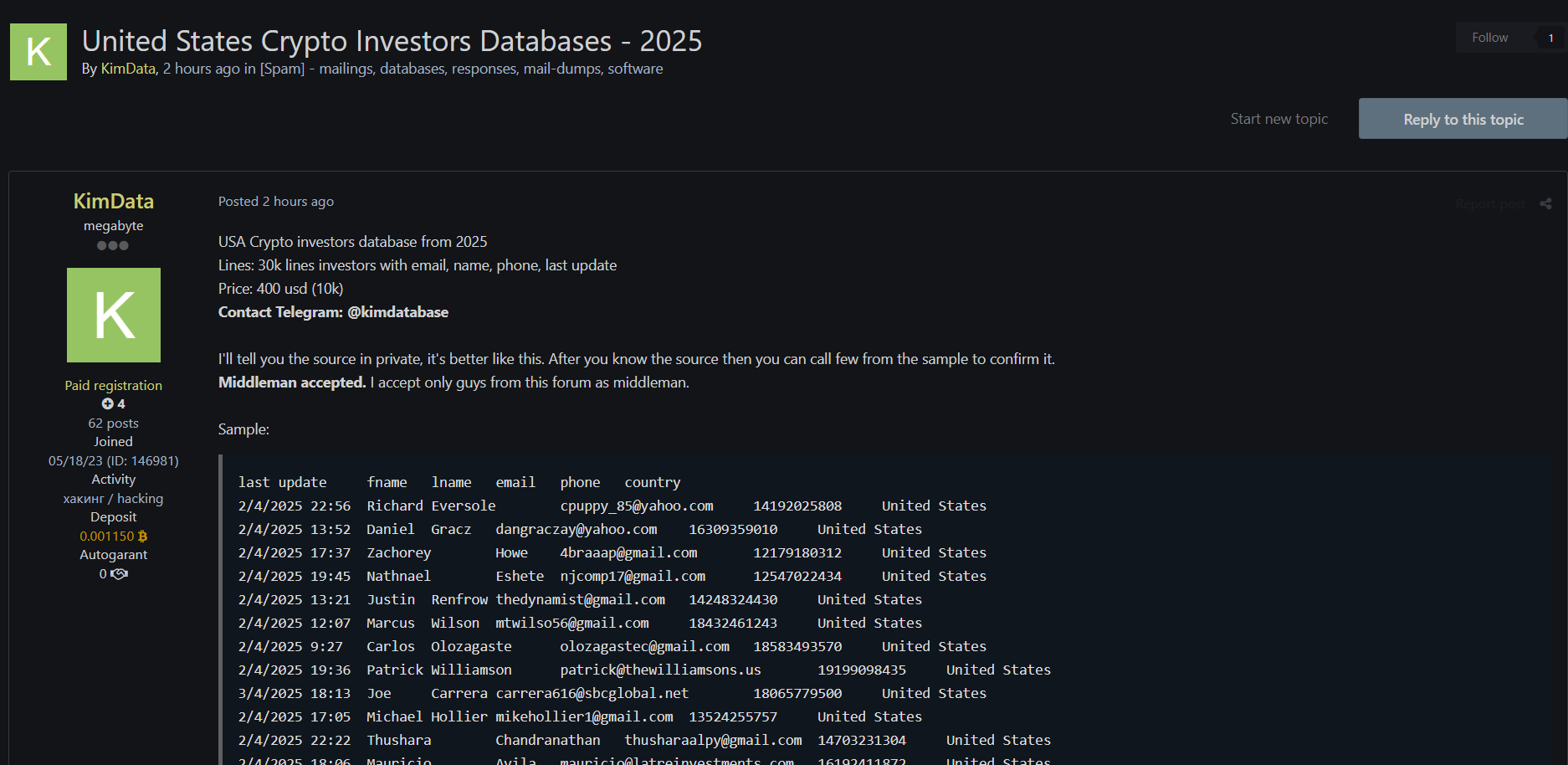Open the large KimData profile avatar
Screen dimensions: 1568x765
(x=114, y=315)
